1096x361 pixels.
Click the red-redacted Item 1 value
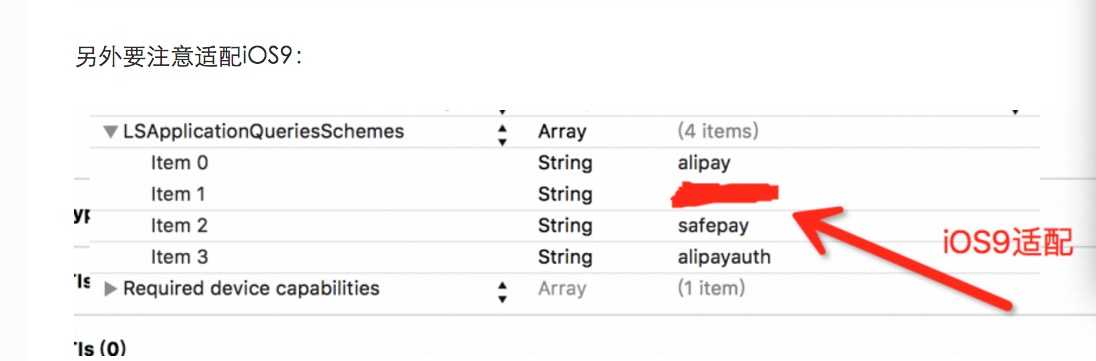click(724, 194)
